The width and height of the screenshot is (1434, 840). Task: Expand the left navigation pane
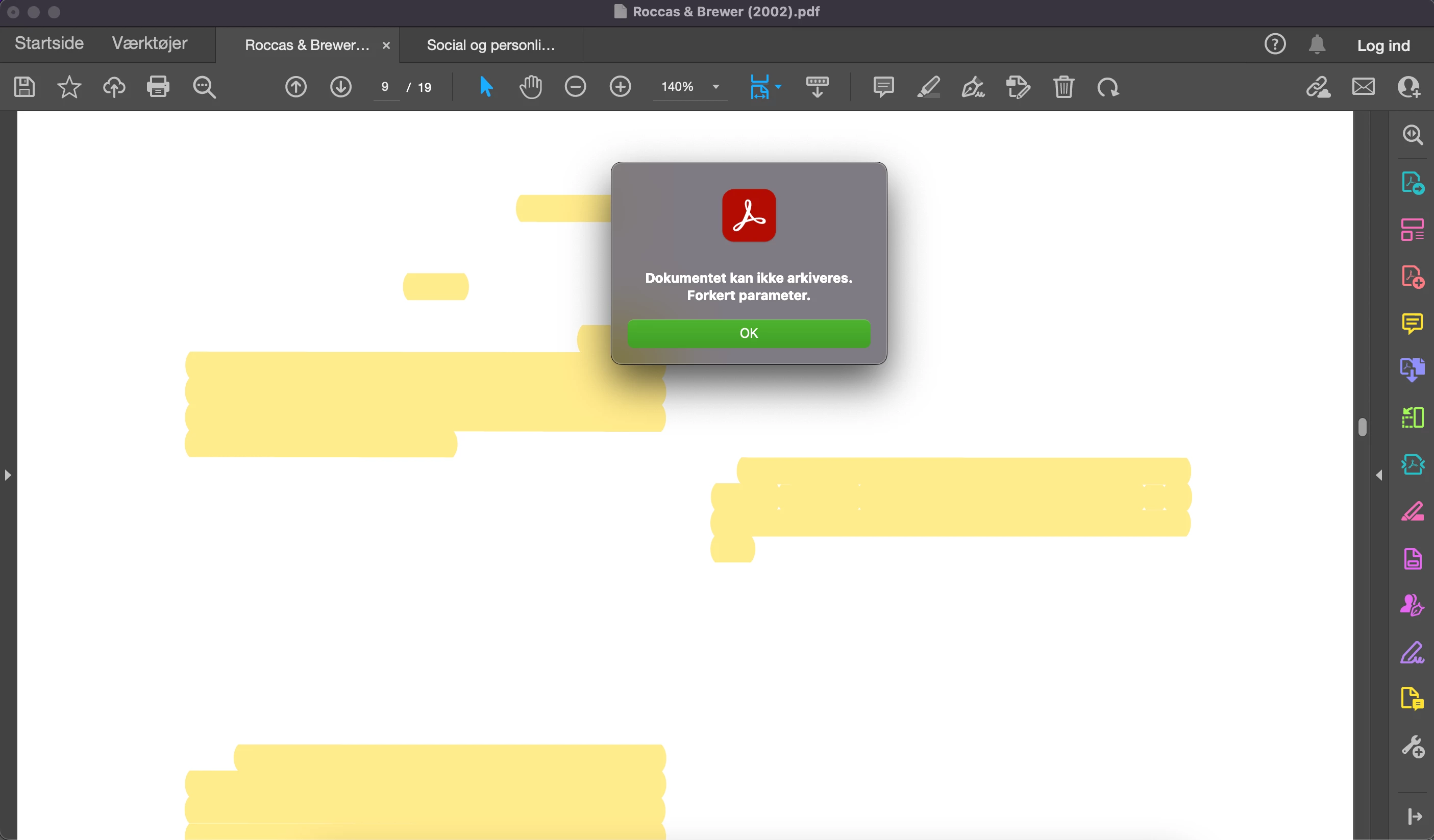tap(7, 475)
